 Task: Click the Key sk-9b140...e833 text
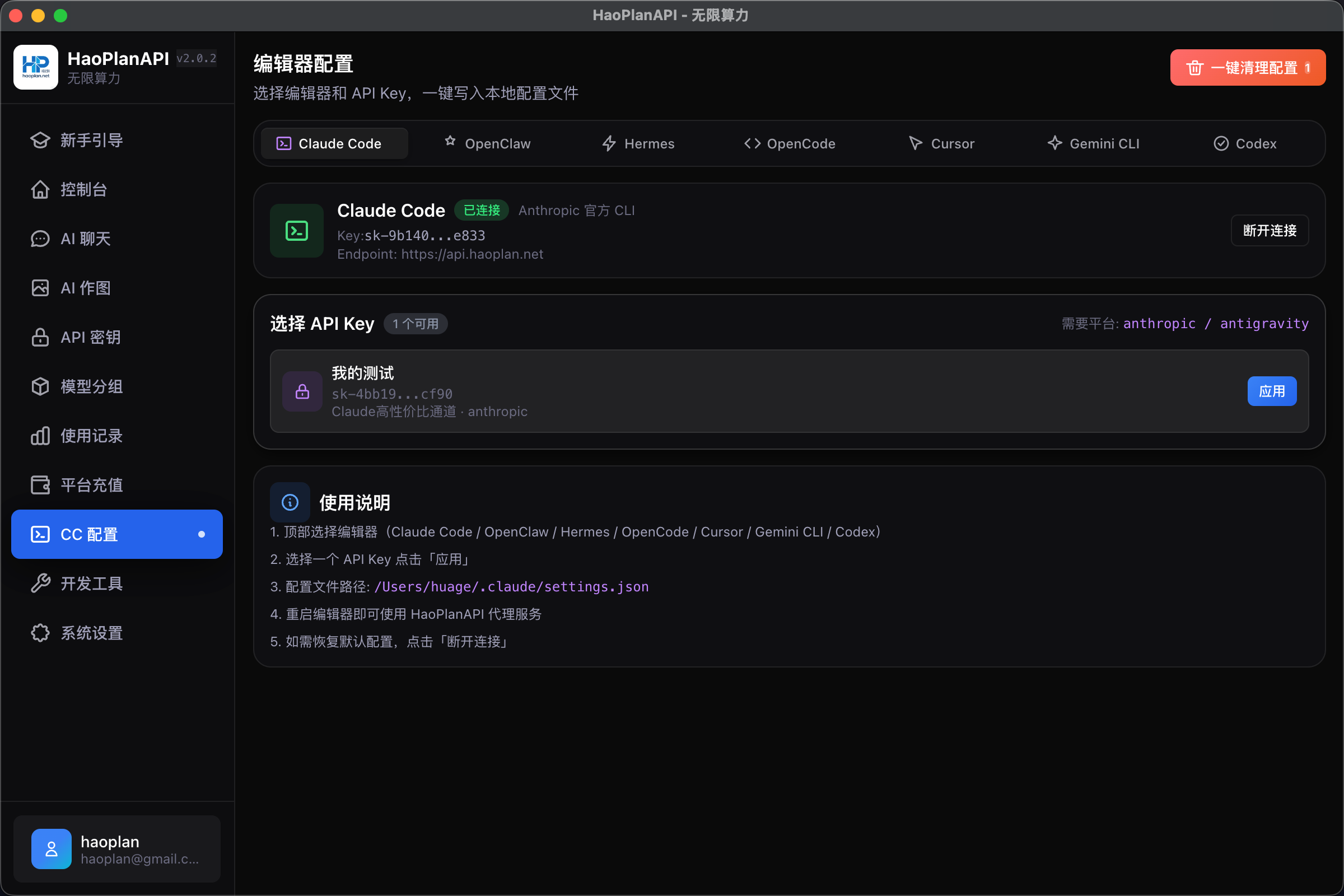coord(411,235)
